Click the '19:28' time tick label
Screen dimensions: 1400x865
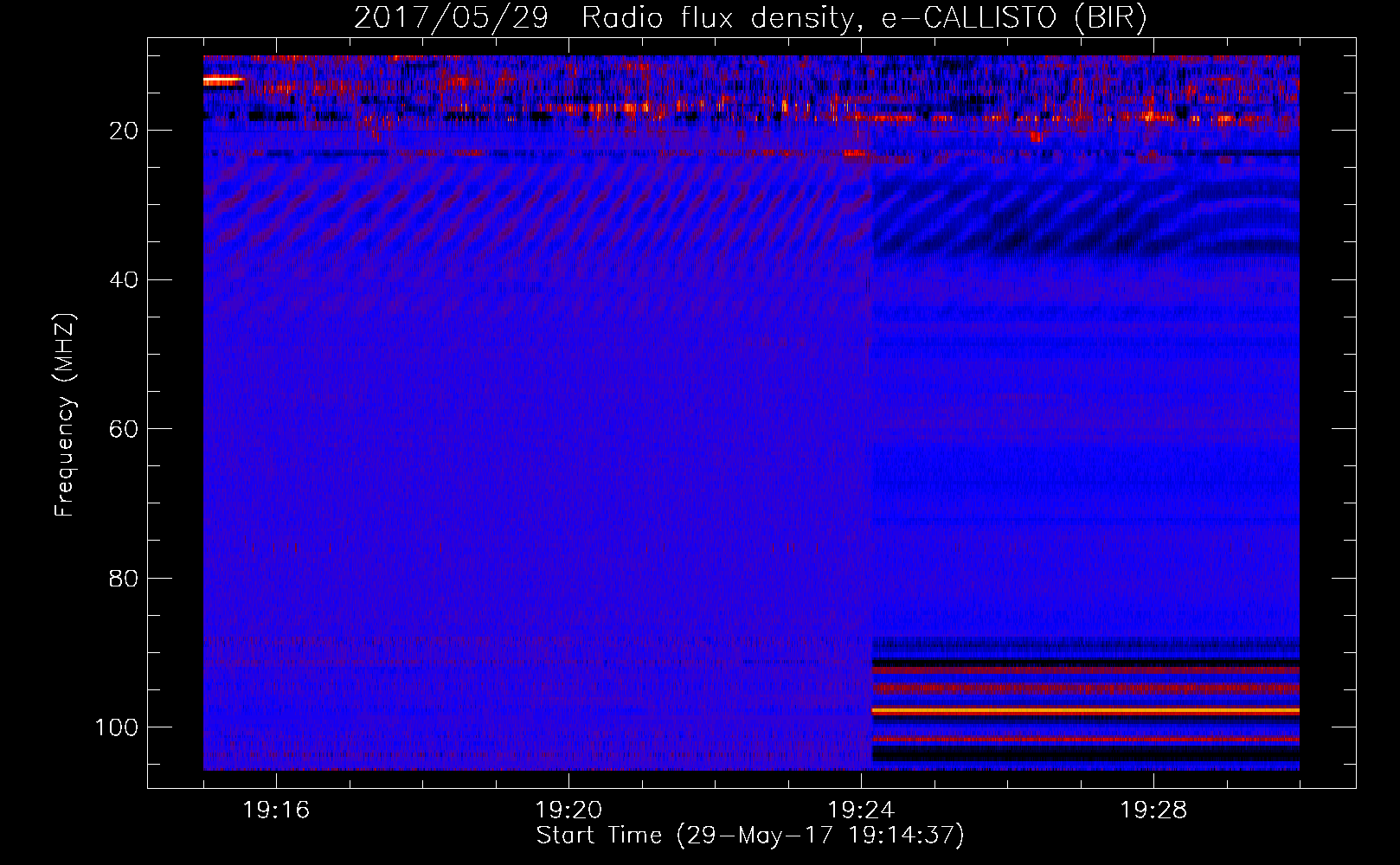[x=1153, y=811]
